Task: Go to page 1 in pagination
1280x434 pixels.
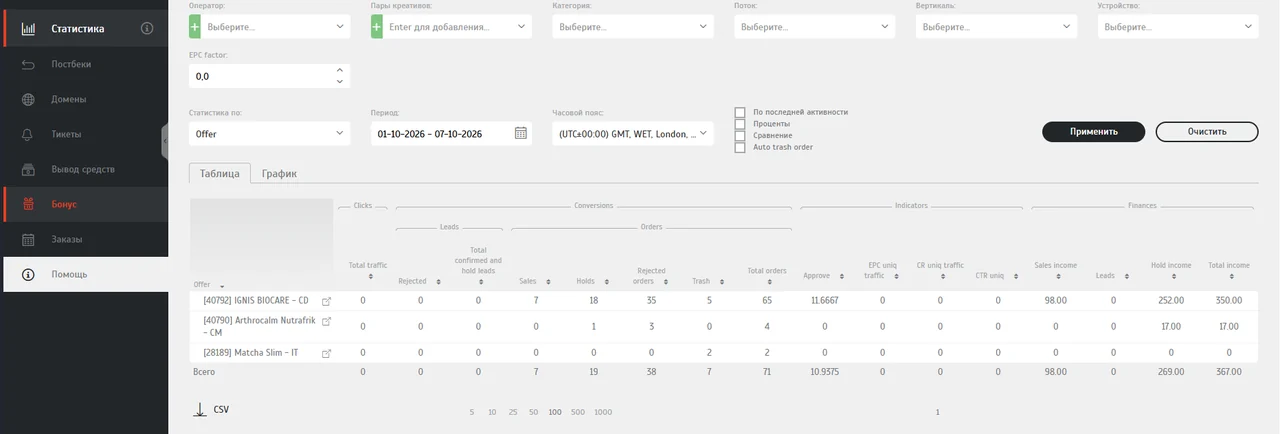Action: (x=937, y=412)
